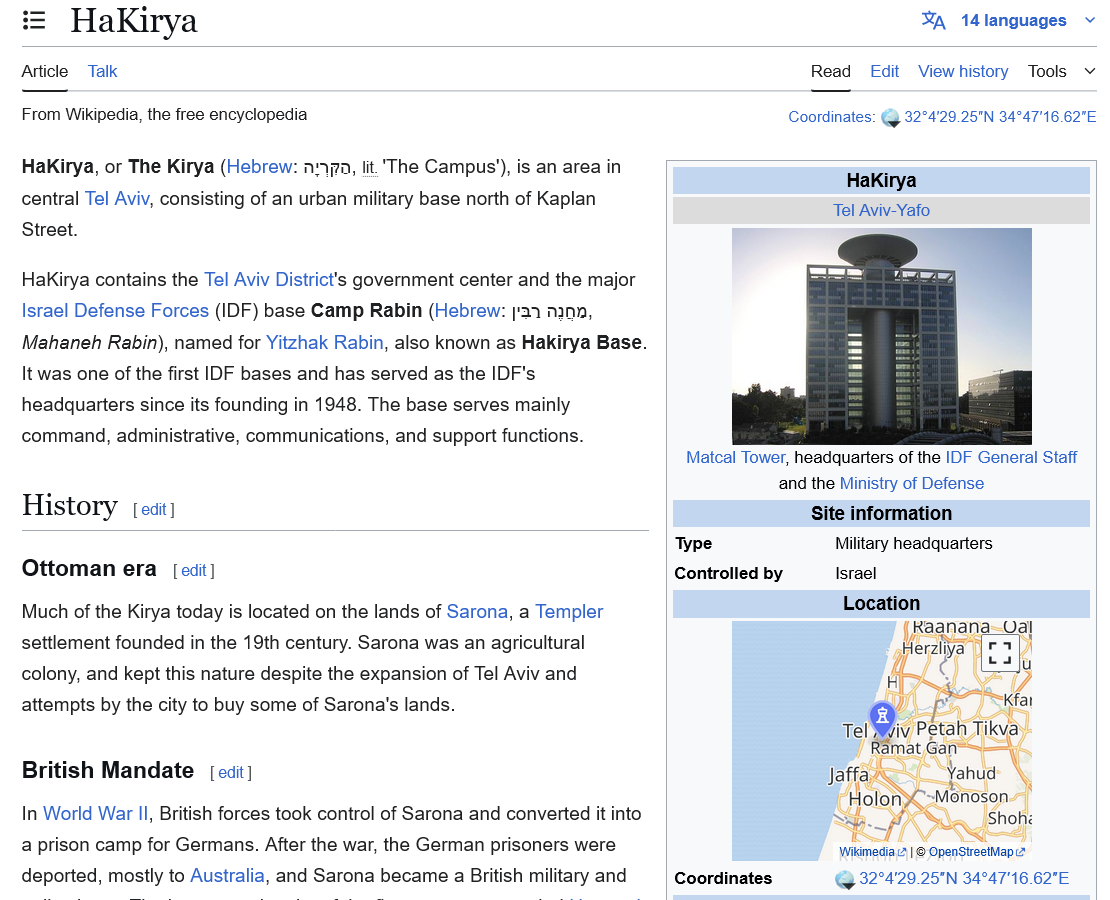Edit the British Mandate section
Viewport: 1110px width, 900px height.
pos(231,773)
